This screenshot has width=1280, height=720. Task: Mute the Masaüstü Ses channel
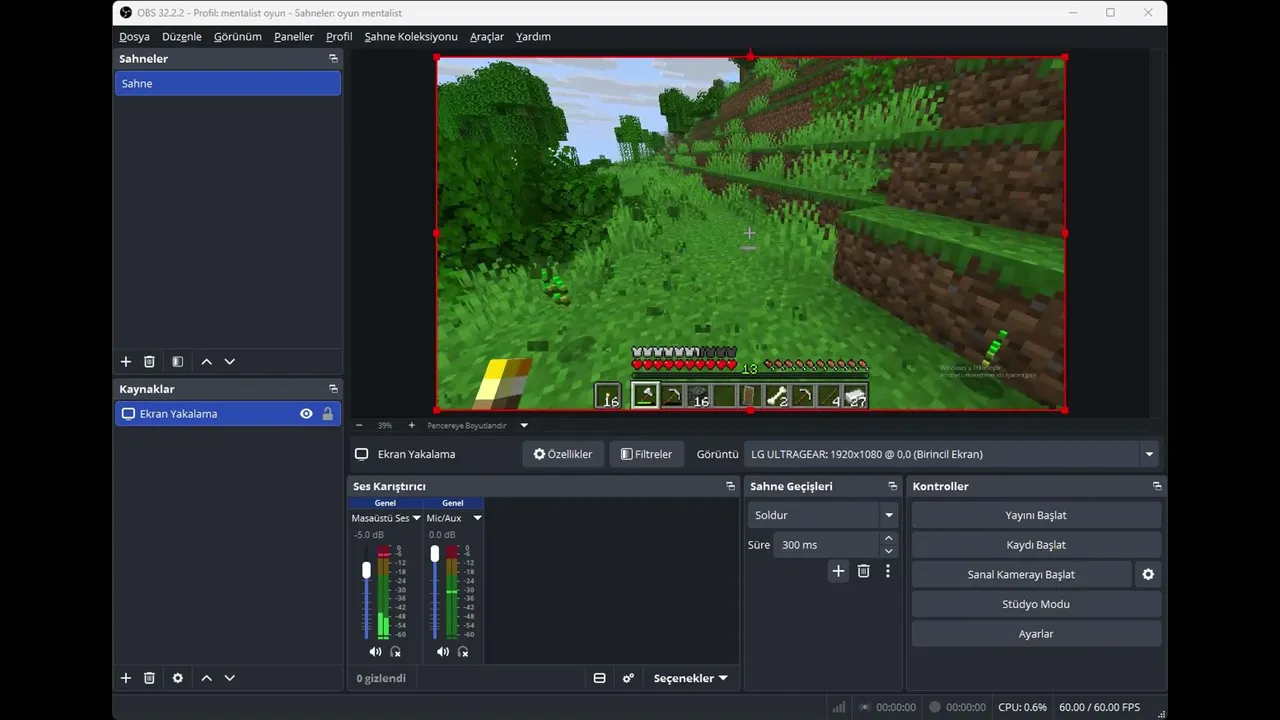coord(375,652)
